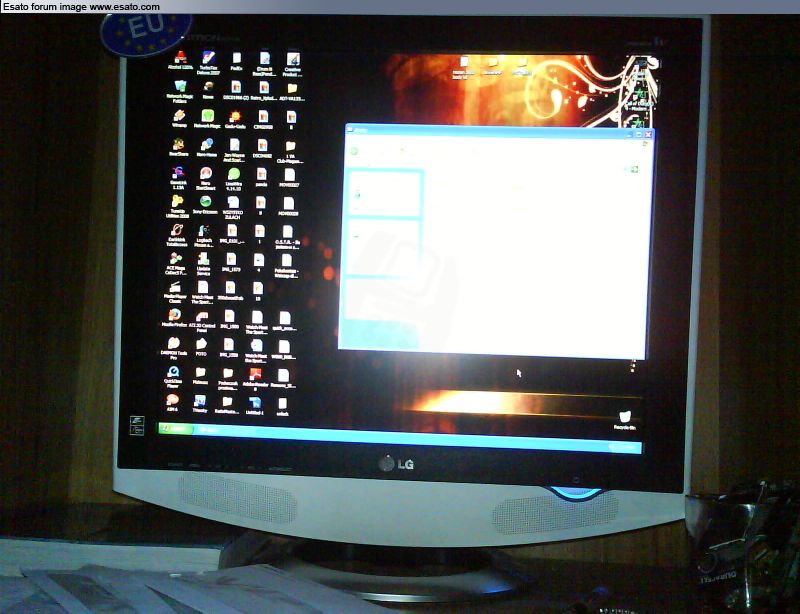Open the 1 VA Club-Megas folder icon

click(x=290, y=151)
